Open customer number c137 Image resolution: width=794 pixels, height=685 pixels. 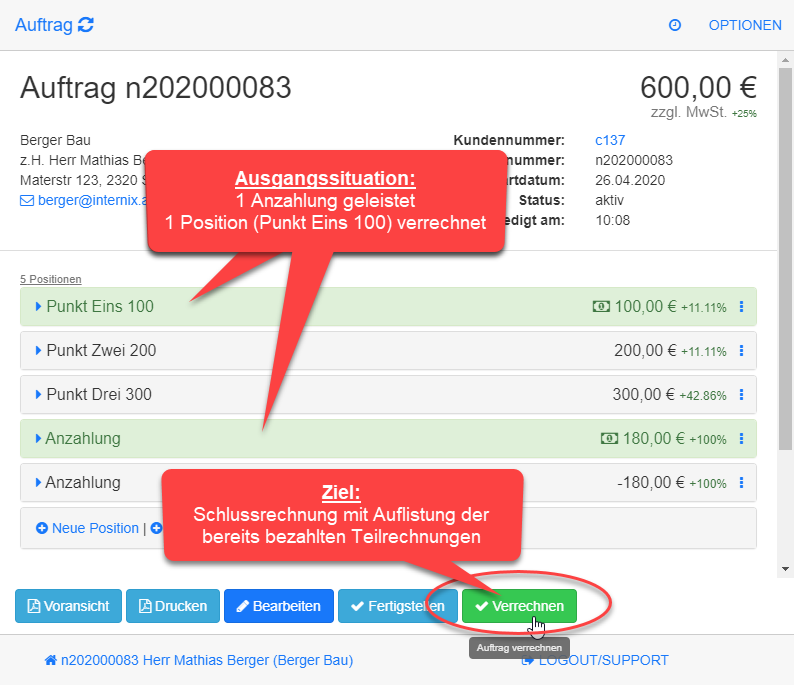[x=610, y=140]
